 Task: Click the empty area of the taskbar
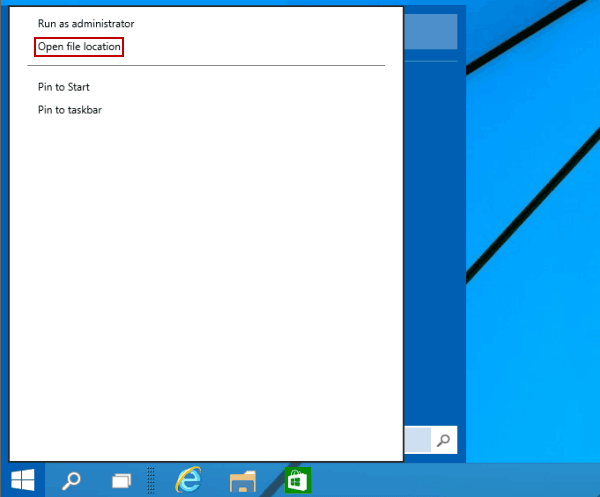[x=450, y=481]
